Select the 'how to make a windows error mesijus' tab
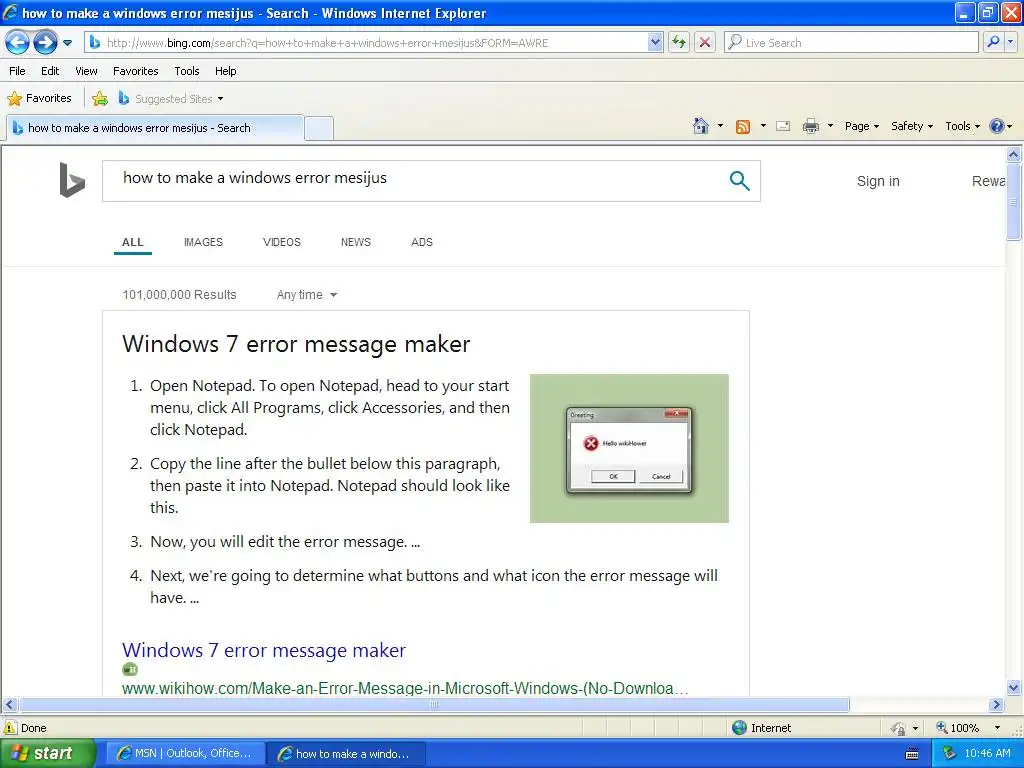Screen dimensions: 1024x768 point(155,128)
